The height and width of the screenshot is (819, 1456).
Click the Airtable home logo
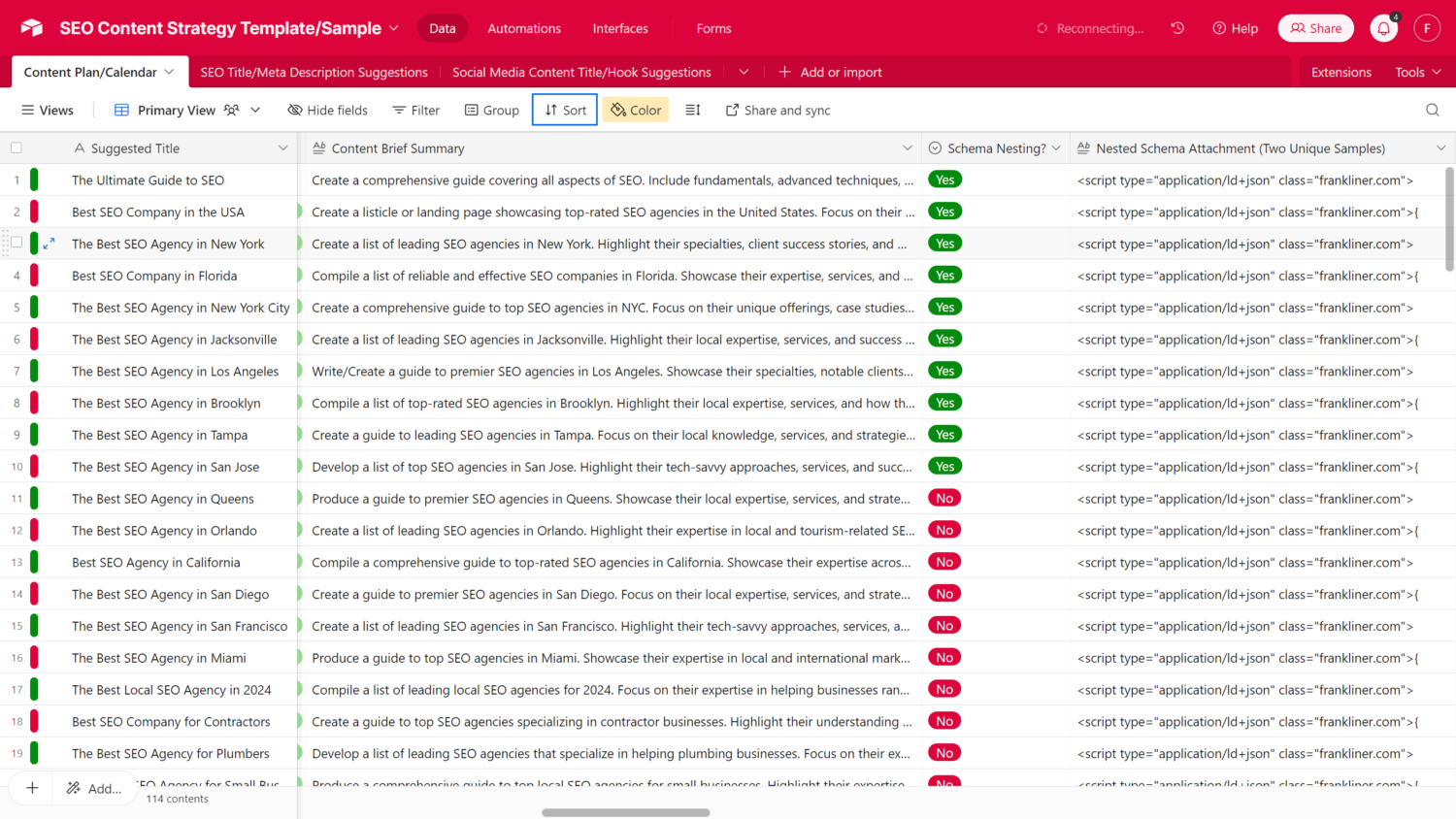coord(32,28)
